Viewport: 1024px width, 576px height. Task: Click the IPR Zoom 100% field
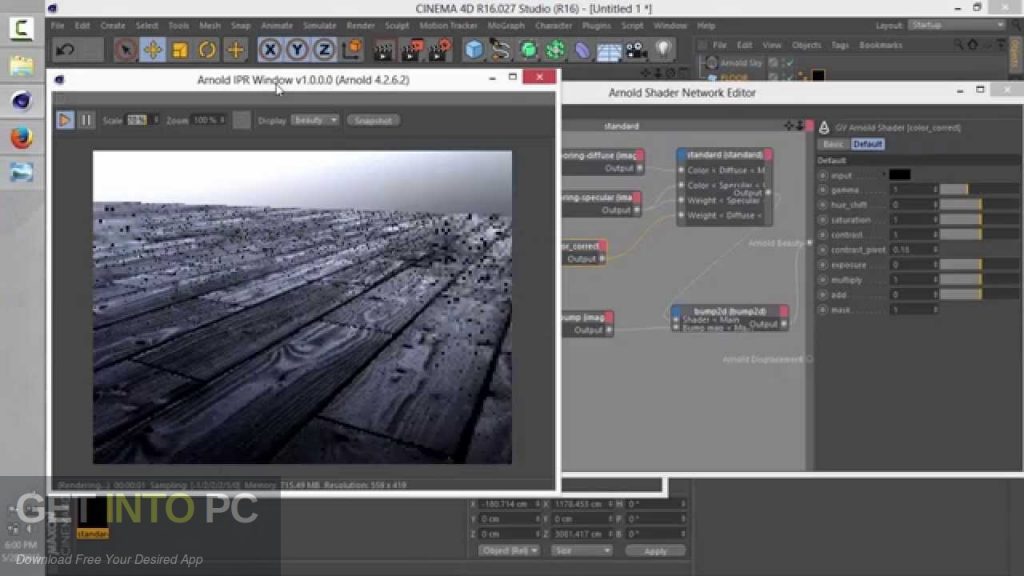click(x=208, y=120)
